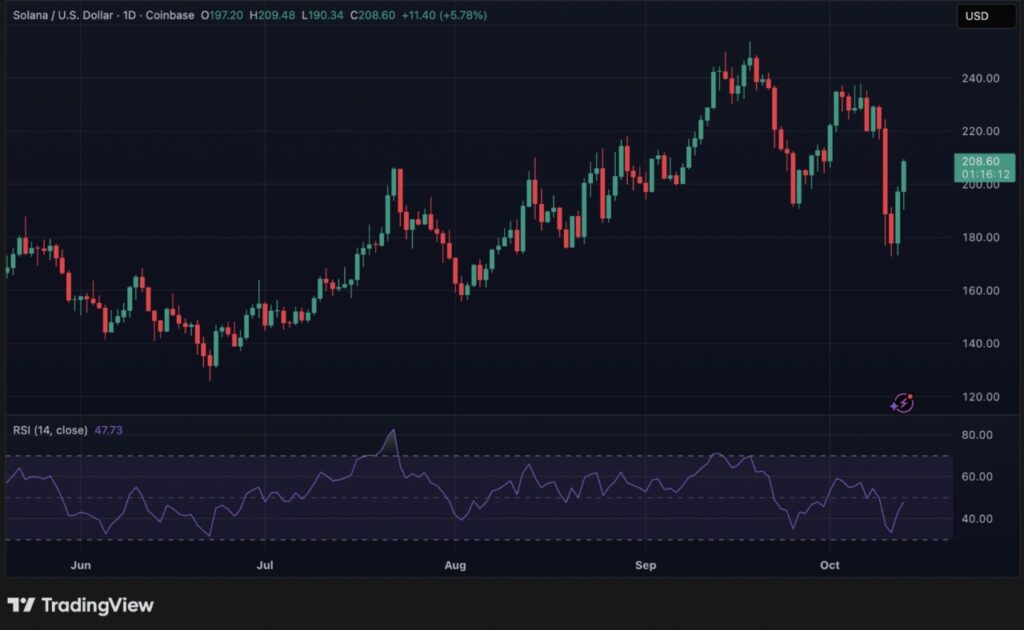Image resolution: width=1024 pixels, height=630 pixels.
Task: Click the current price label 208.60
Action: click(985, 161)
